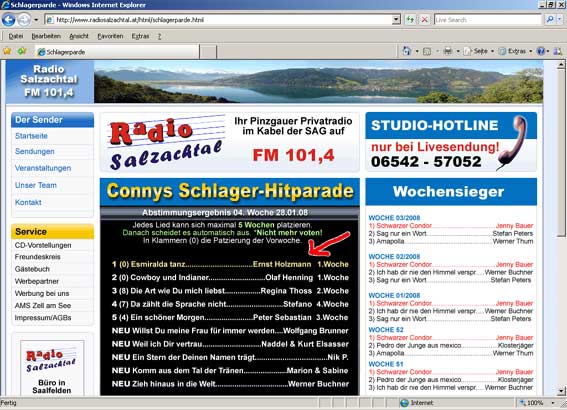The image size is (567, 410).
Task: Click the Internet zone globe icon in status bar
Action: [404, 403]
